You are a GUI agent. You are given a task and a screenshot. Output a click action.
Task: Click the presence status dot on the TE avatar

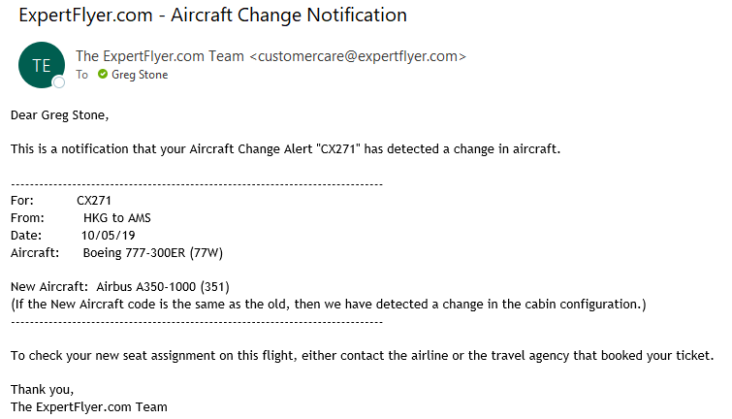tap(59, 82)
